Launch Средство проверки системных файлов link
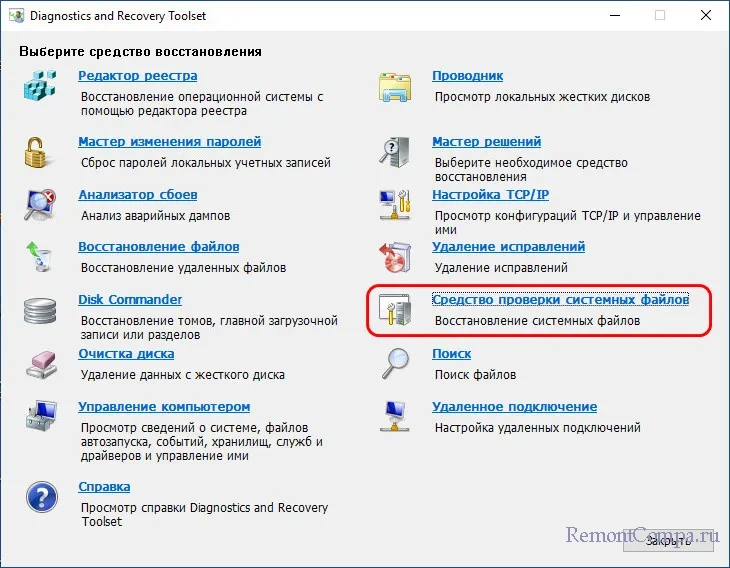The image size is (730, 568). pyautogui.click(x=561, y=299)
